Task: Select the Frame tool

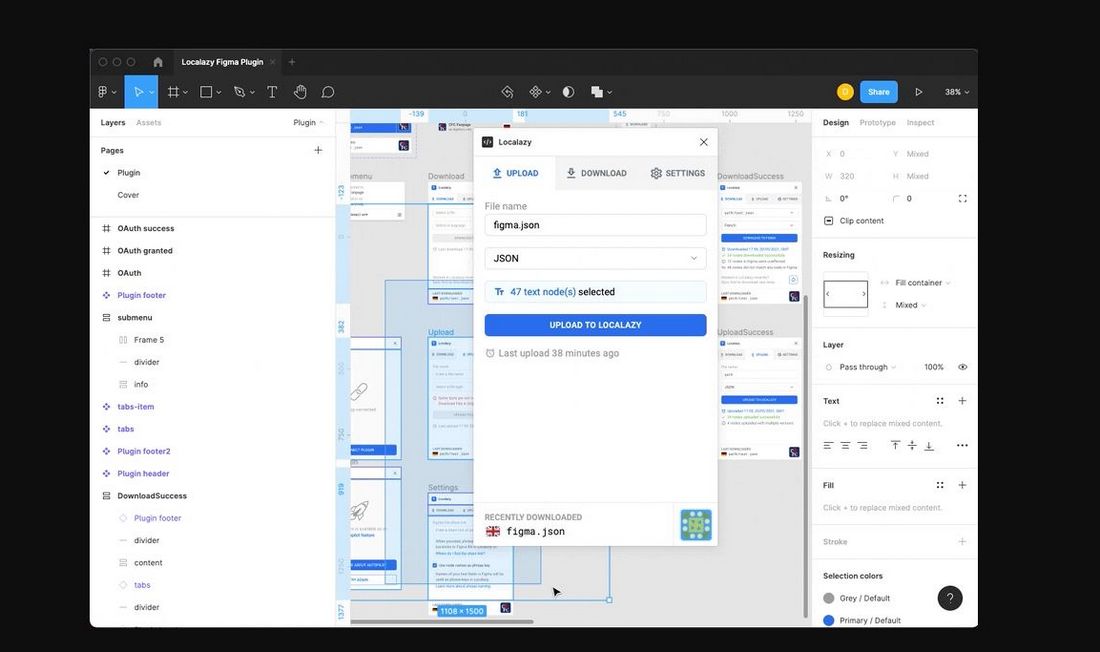Action: 173,92
